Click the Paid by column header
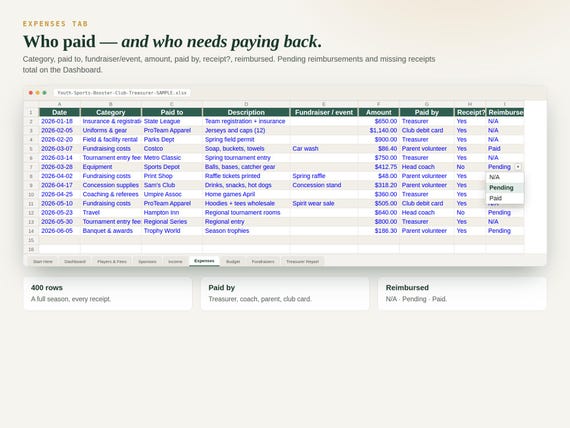570x428 pixels. [x=427, y=112]
